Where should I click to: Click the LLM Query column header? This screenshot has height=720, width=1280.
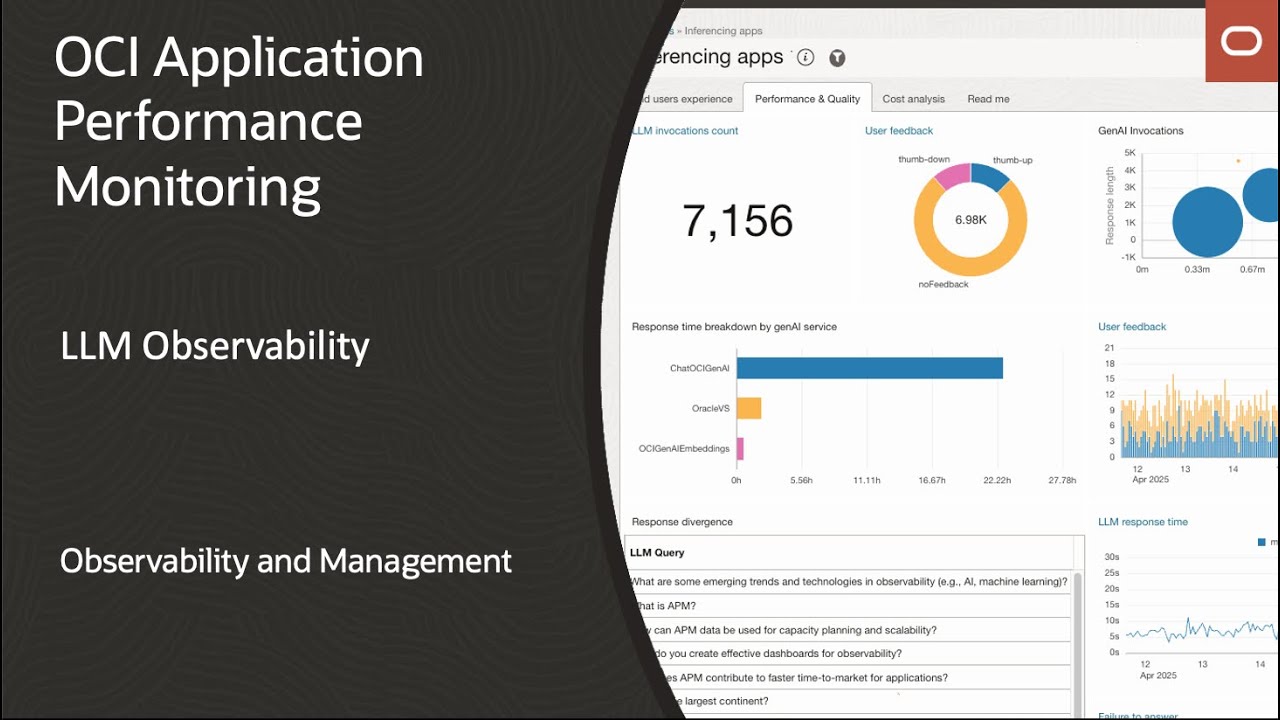[x=657, y=552]
